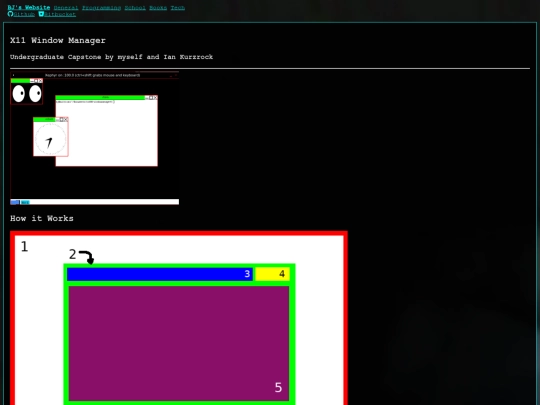Open the BJ's Website home link

tap(29, 8)
